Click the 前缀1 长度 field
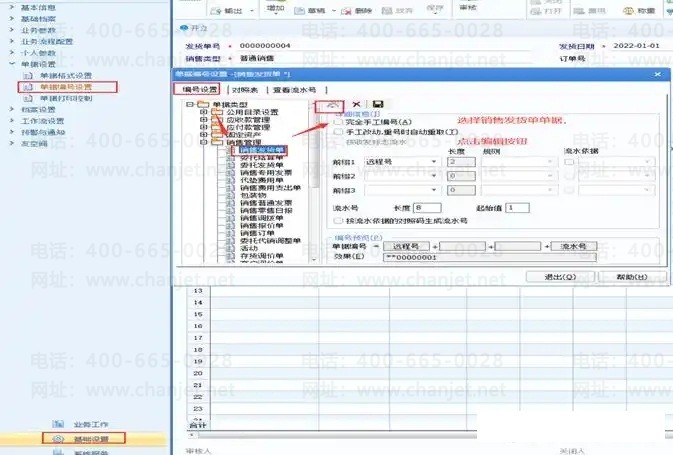Viewport: 673px width, 455px height. click(x=461, y=162)
